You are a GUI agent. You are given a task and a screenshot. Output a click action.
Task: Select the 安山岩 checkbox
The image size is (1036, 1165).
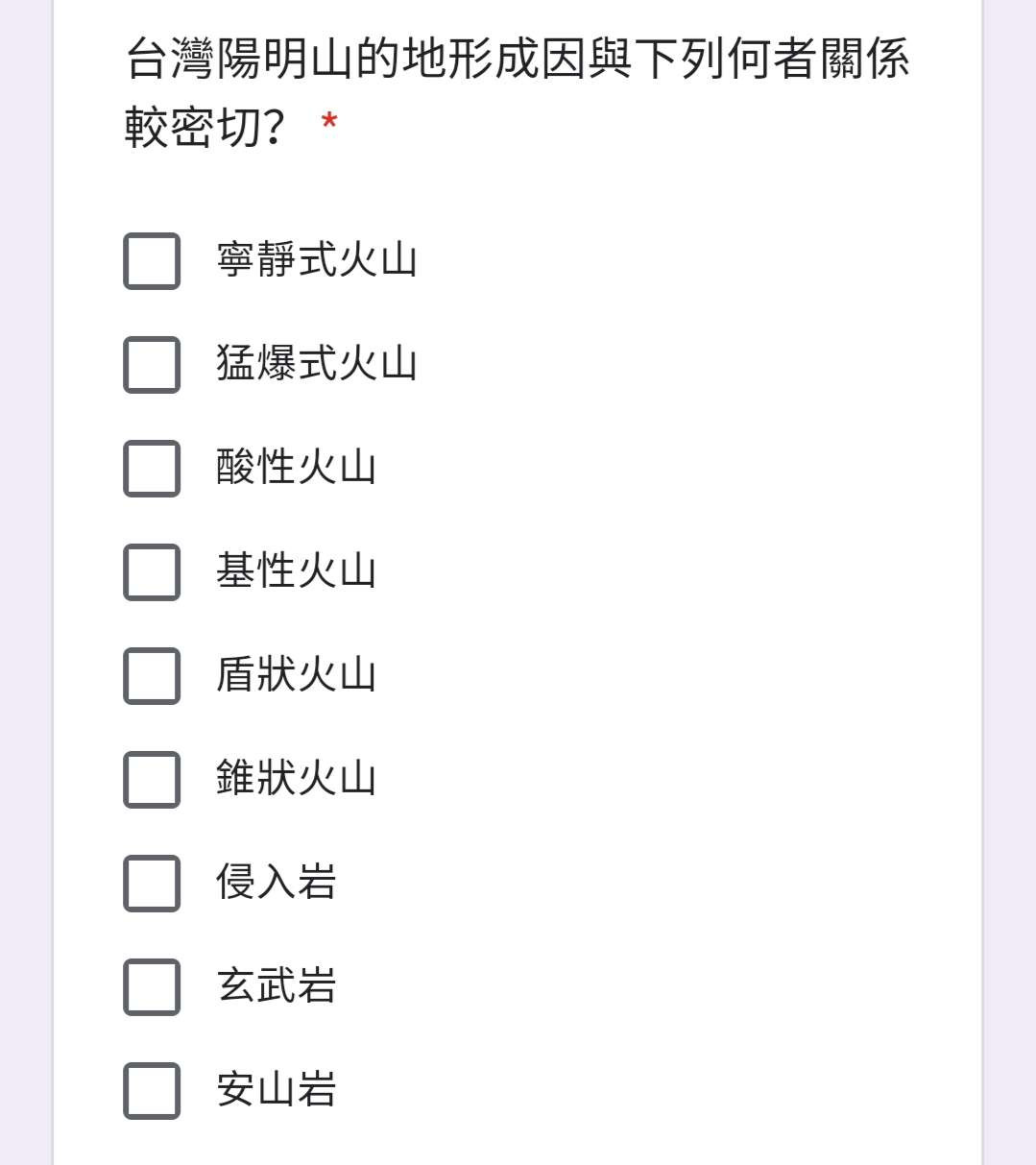[152, 1091]
